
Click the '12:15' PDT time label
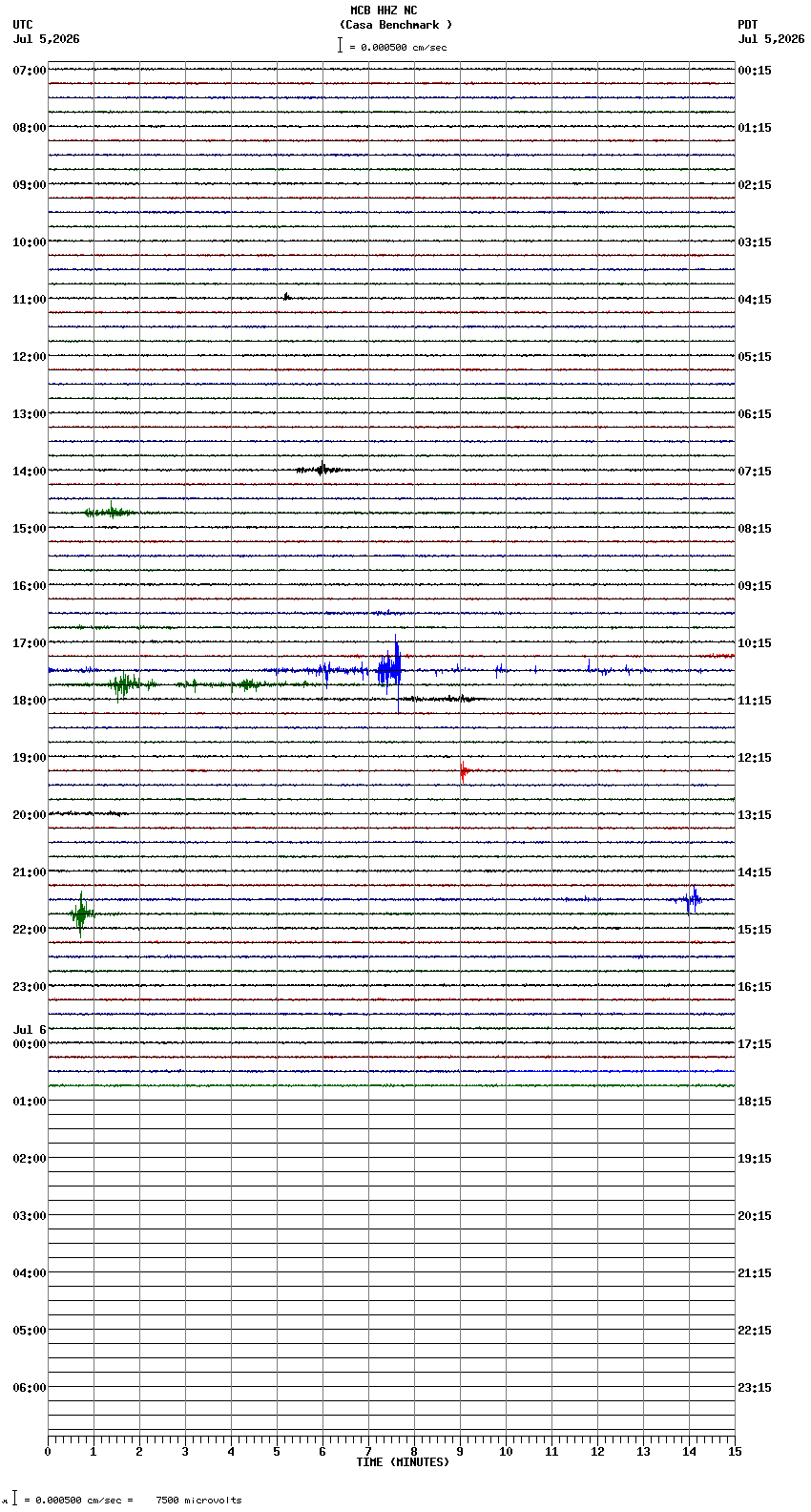coord(755,758)
